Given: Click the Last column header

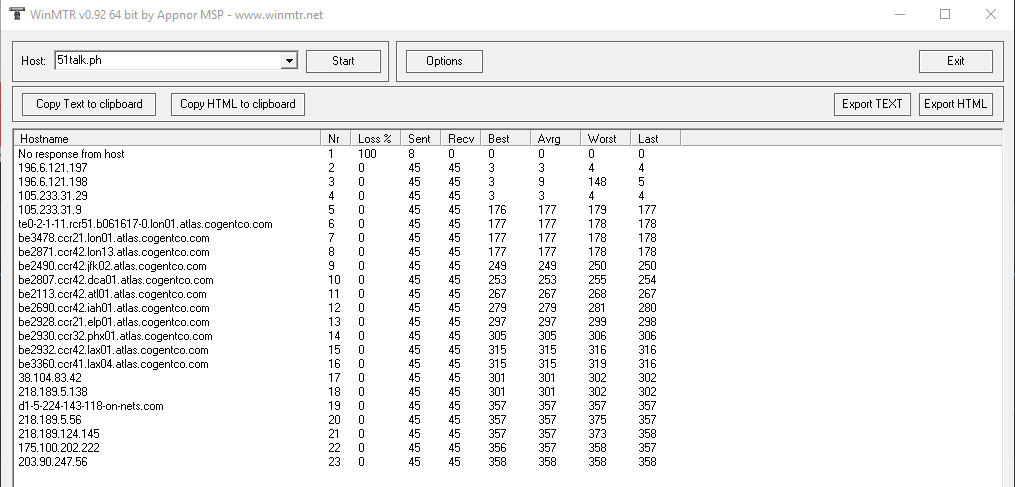Looking at the screenshot, I should click(655, 139).
